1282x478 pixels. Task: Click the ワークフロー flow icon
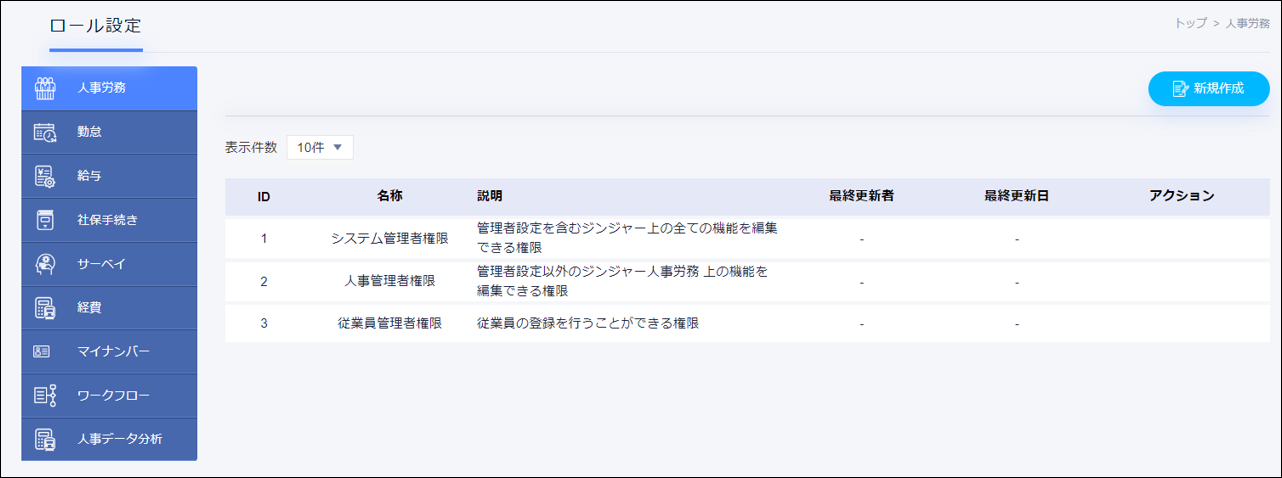coord(45,396)
